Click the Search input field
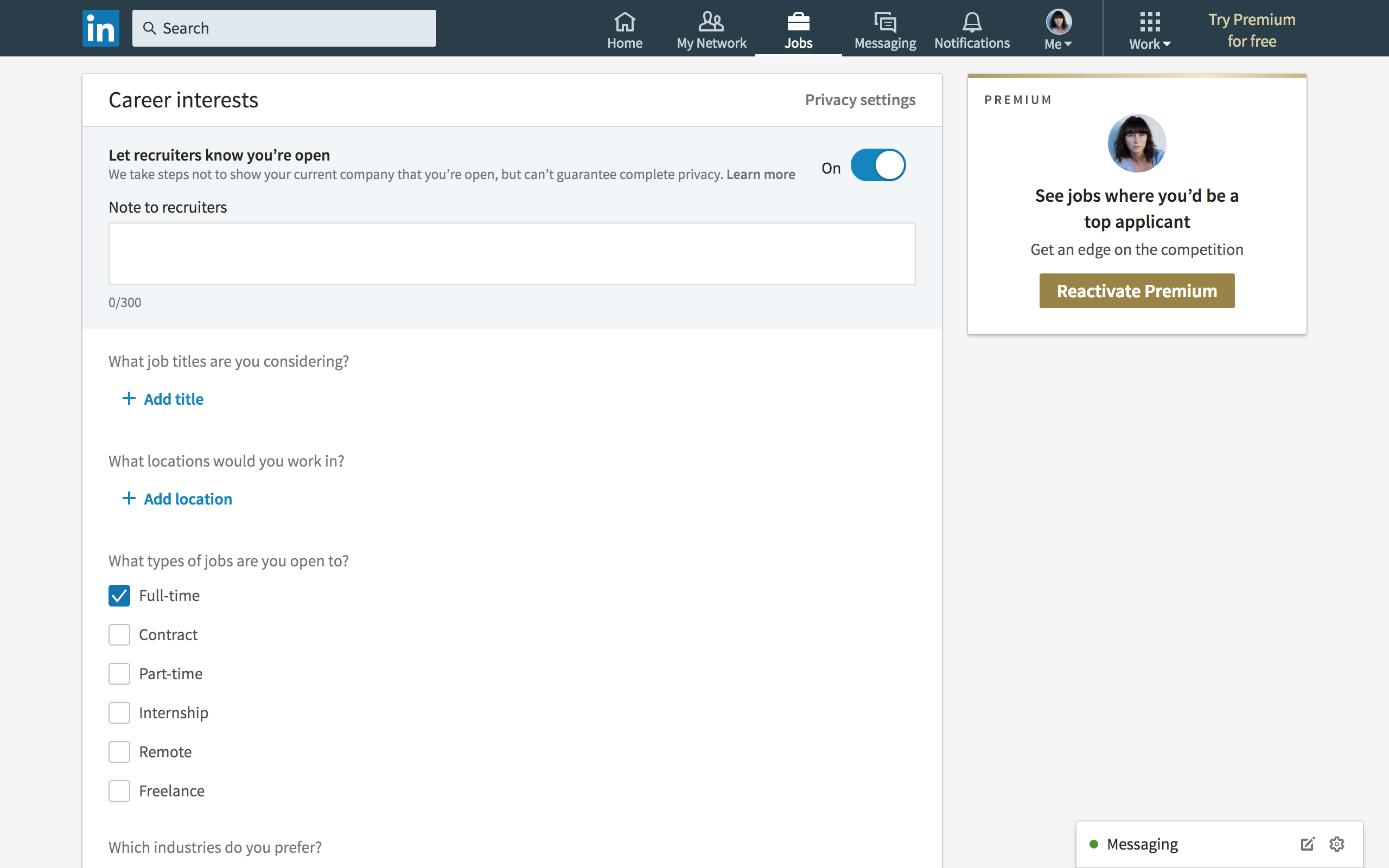This screenshot has width=1389, height=868. tap(284, 28)
